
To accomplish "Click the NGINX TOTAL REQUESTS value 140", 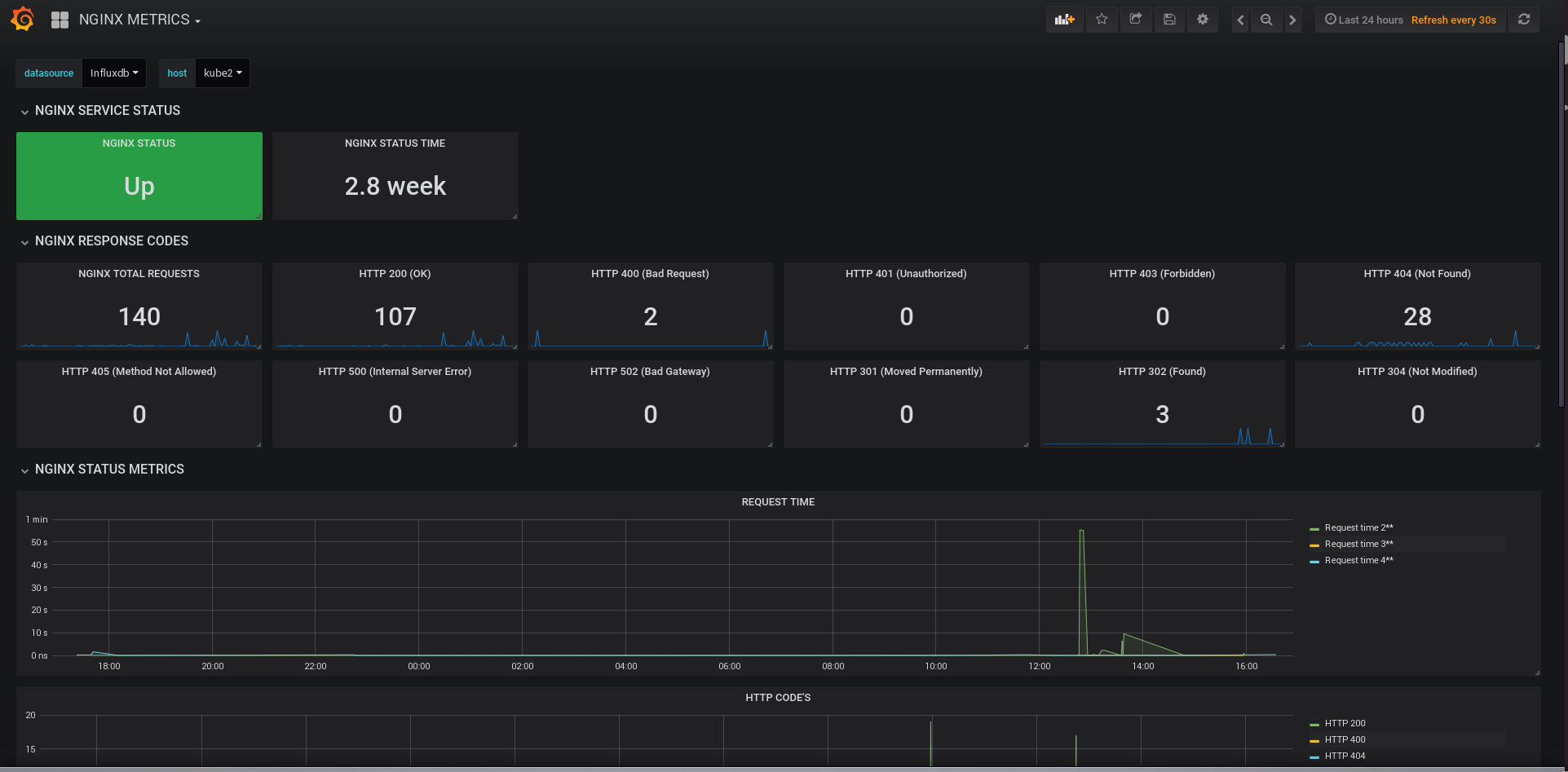I will [x=139, y=316].
